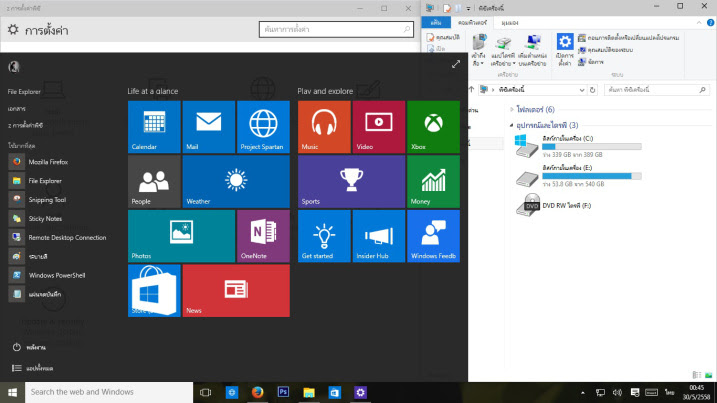Open the All apps list button
The image size is (717, 403).
coord(32,368)
